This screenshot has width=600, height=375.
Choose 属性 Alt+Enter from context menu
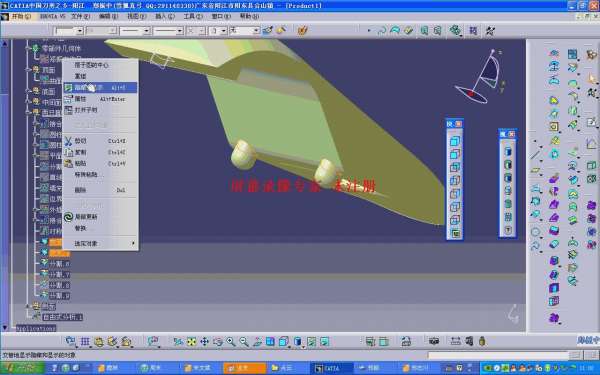(x=100, y=99)
